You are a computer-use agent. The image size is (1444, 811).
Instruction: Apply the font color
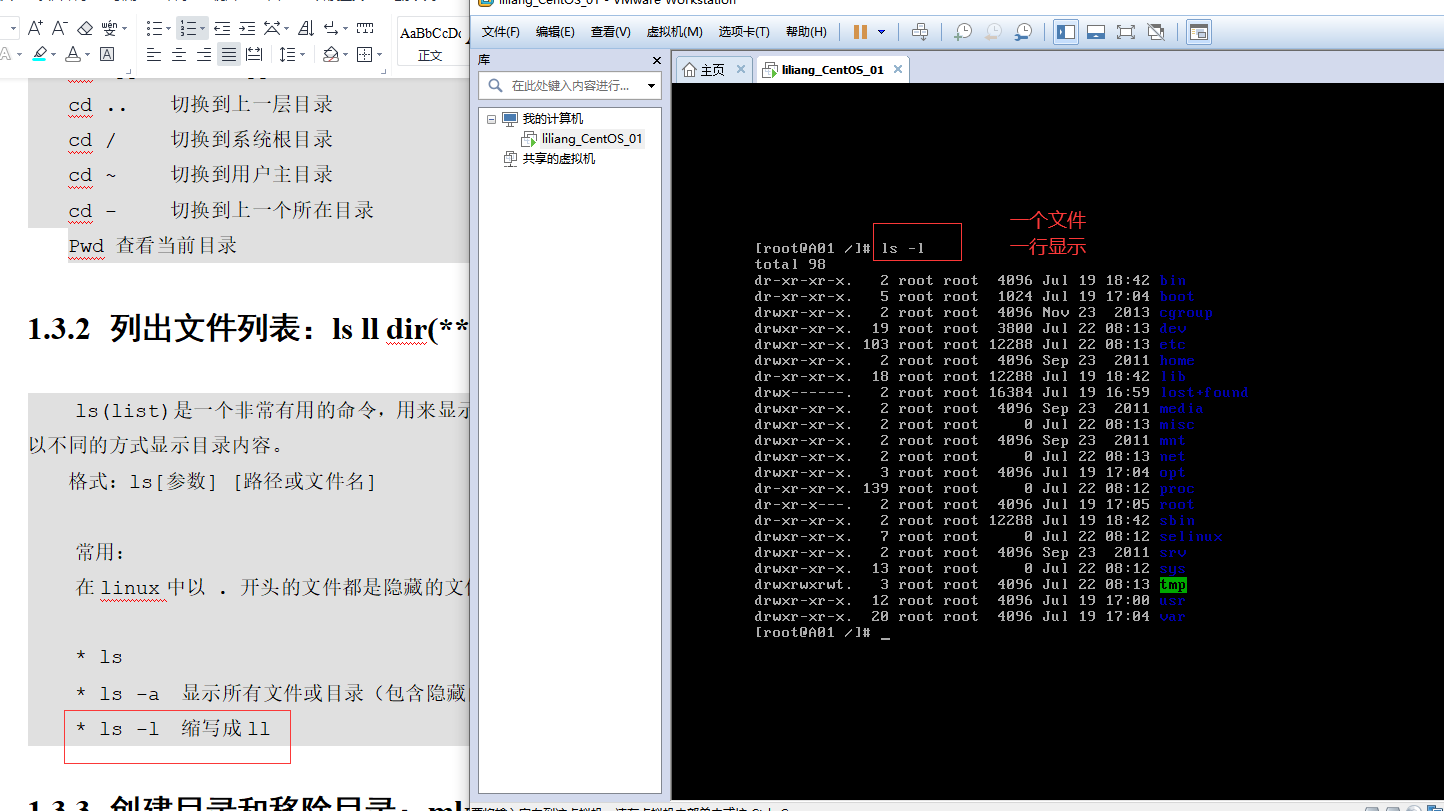point(73,54)
